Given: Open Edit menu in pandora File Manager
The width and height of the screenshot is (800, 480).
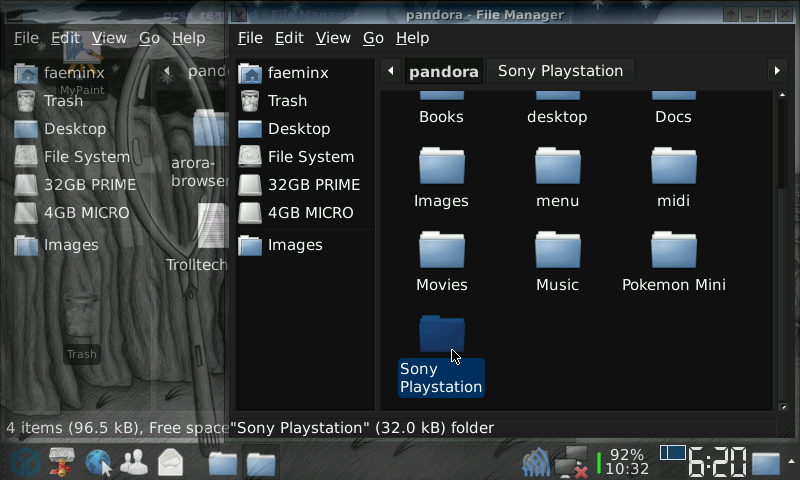Looking at the screenshot, I should pos(289,38).
